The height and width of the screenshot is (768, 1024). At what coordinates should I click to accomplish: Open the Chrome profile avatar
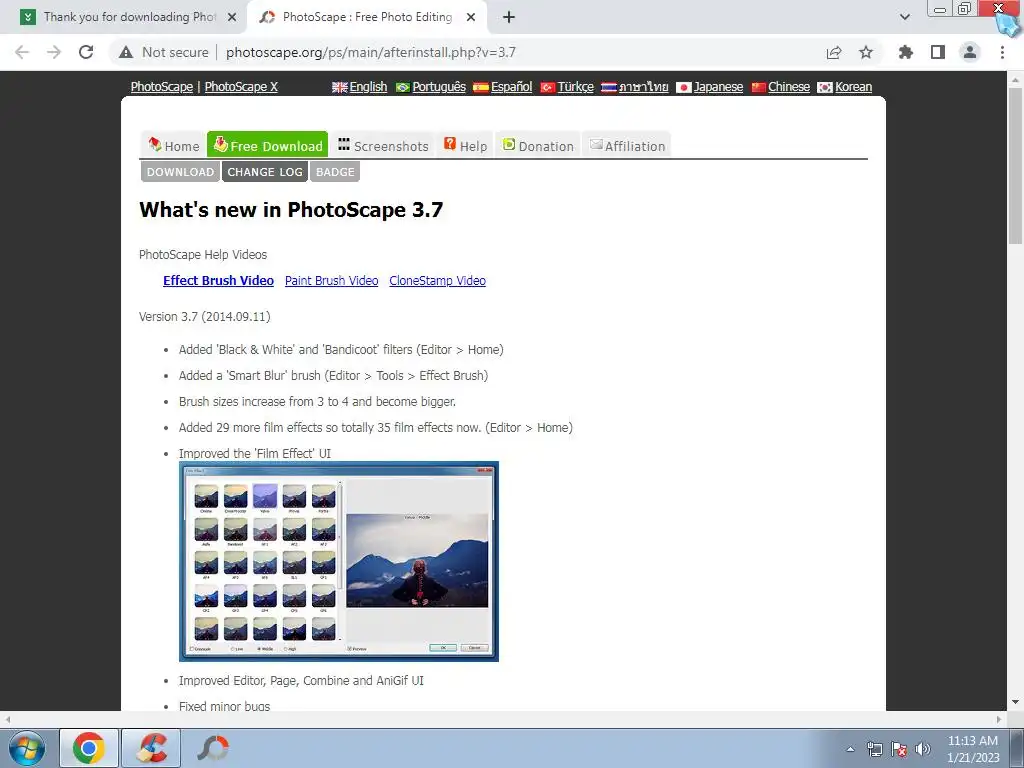click(970, 52)
